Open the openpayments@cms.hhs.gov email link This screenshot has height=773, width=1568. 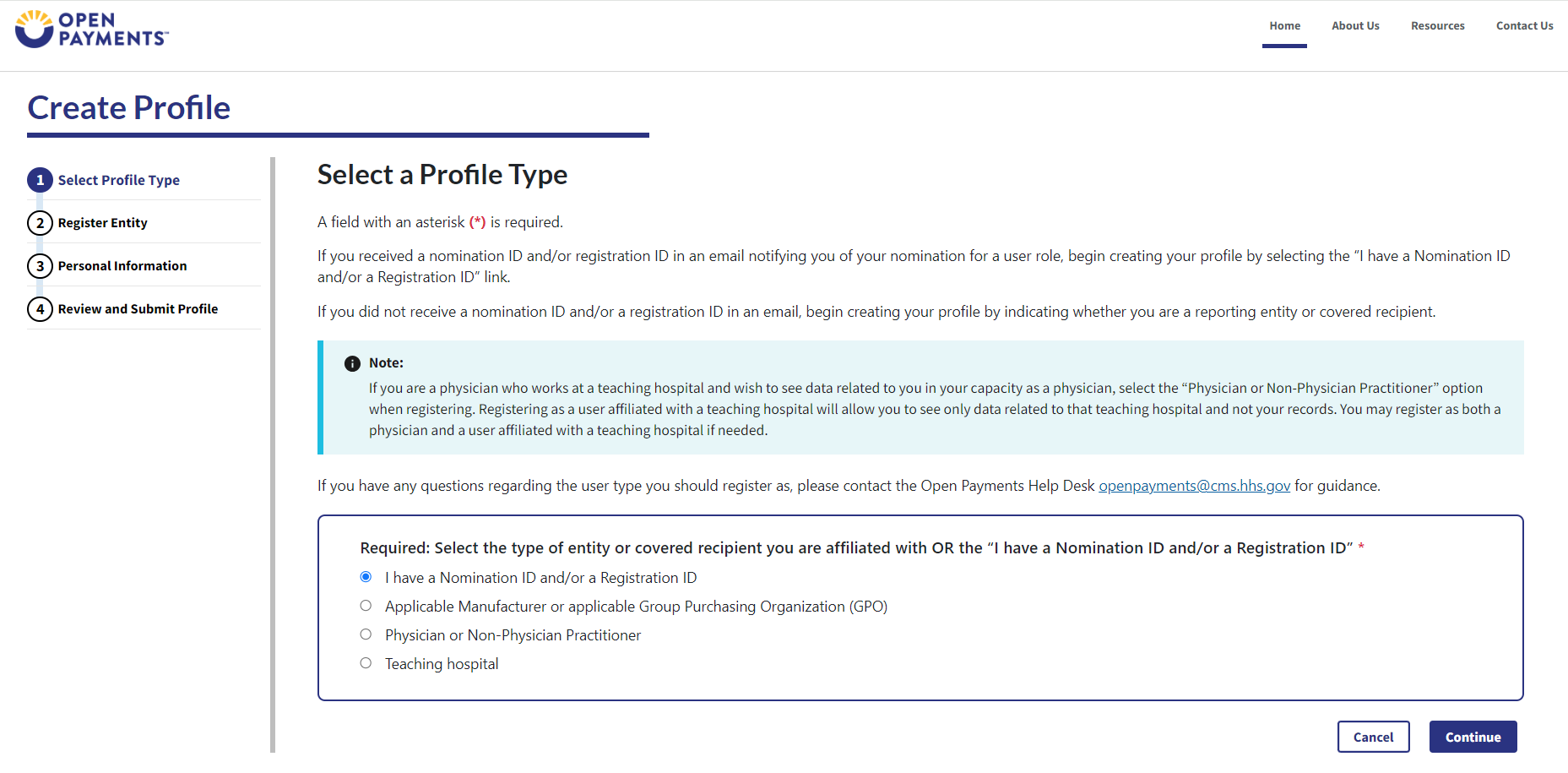[1194, 486]
